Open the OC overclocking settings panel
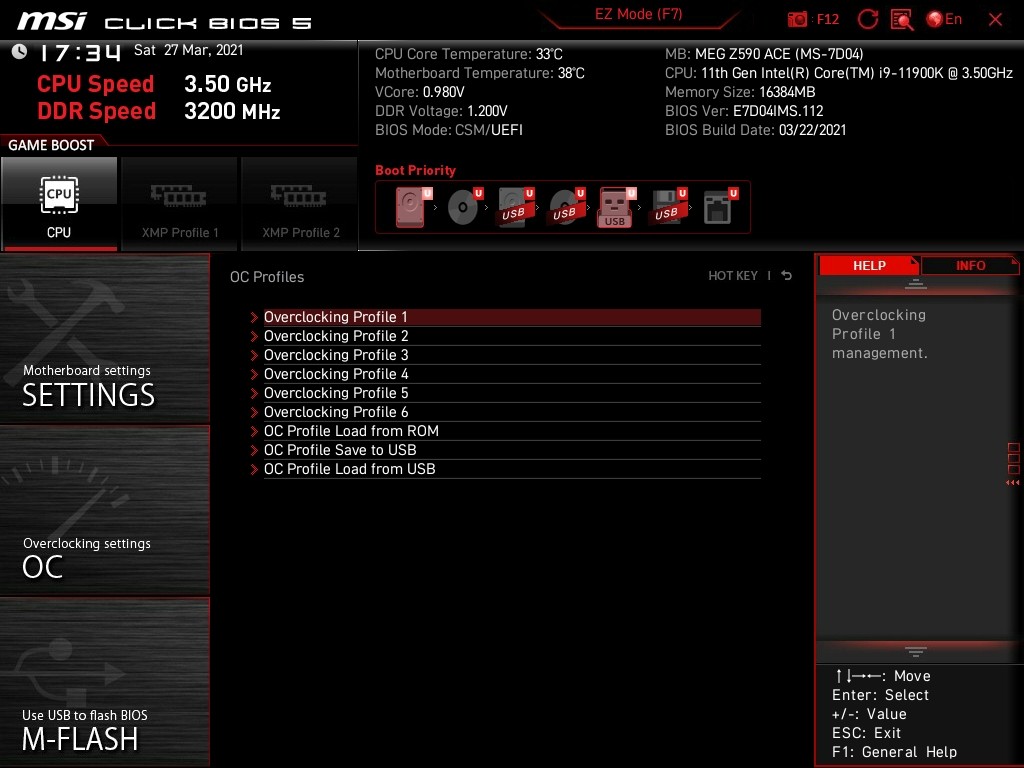 [104, 510]
